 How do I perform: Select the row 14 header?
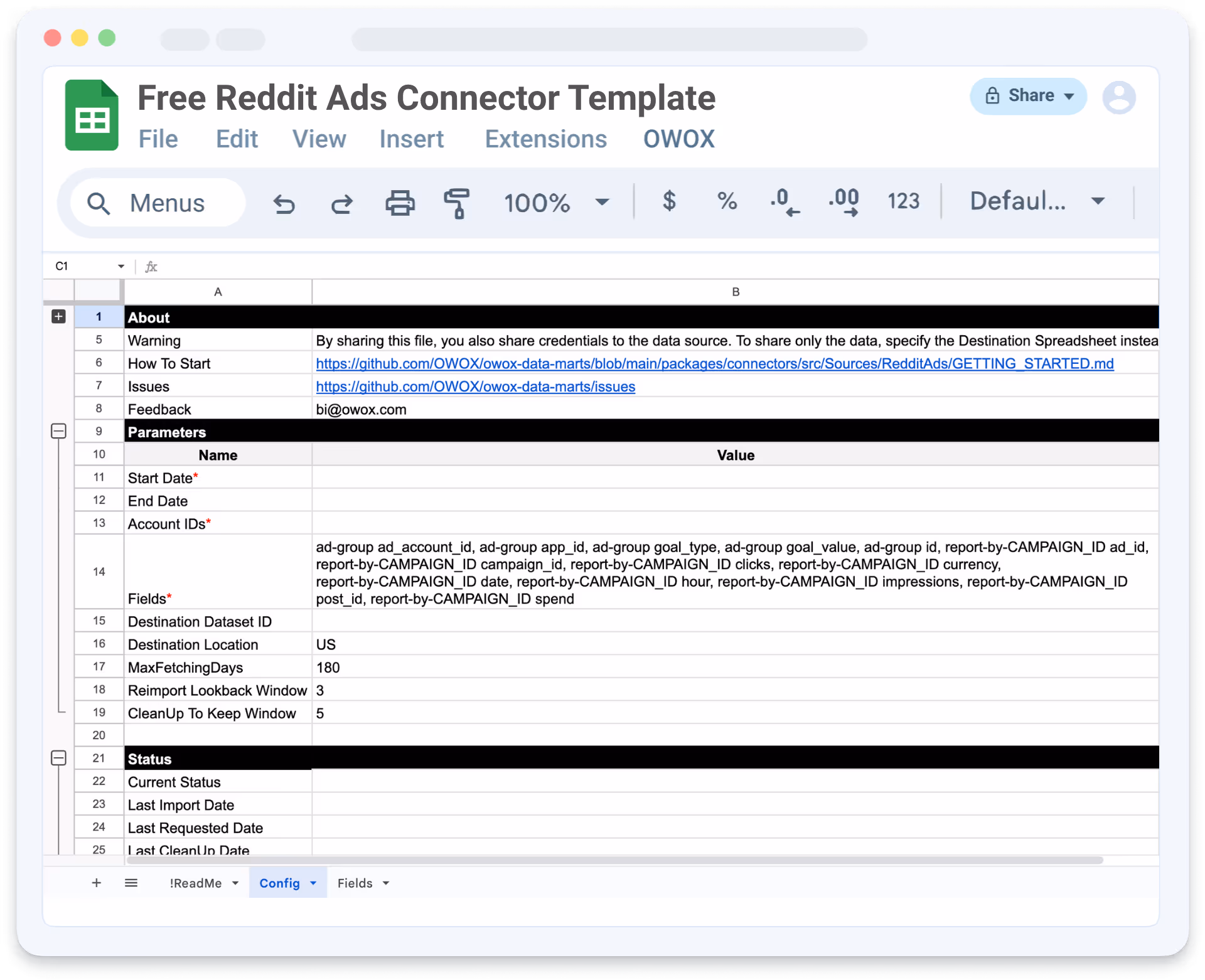(99, 572)
